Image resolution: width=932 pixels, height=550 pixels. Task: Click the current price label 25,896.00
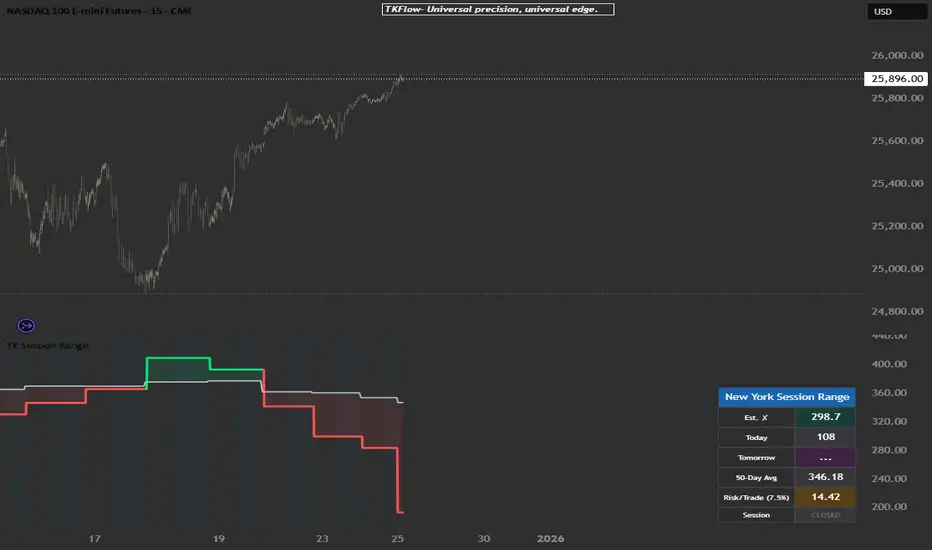897,77
